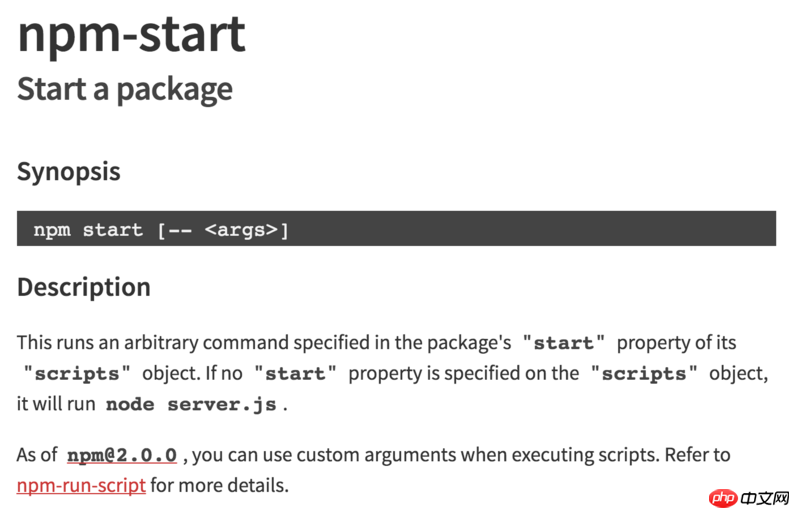Screen dimensions: 800x518
Task: Open the npm-run-script link
Action: (x=81, y=486)
